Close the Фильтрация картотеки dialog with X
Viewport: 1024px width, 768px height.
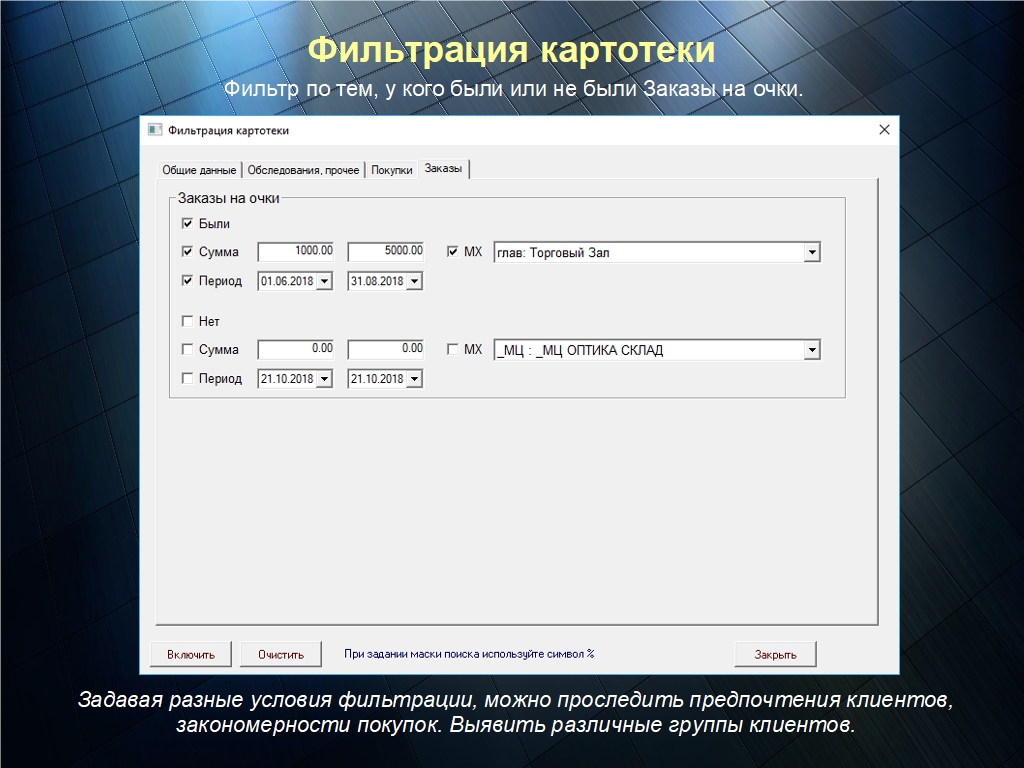tap(884, 130)
